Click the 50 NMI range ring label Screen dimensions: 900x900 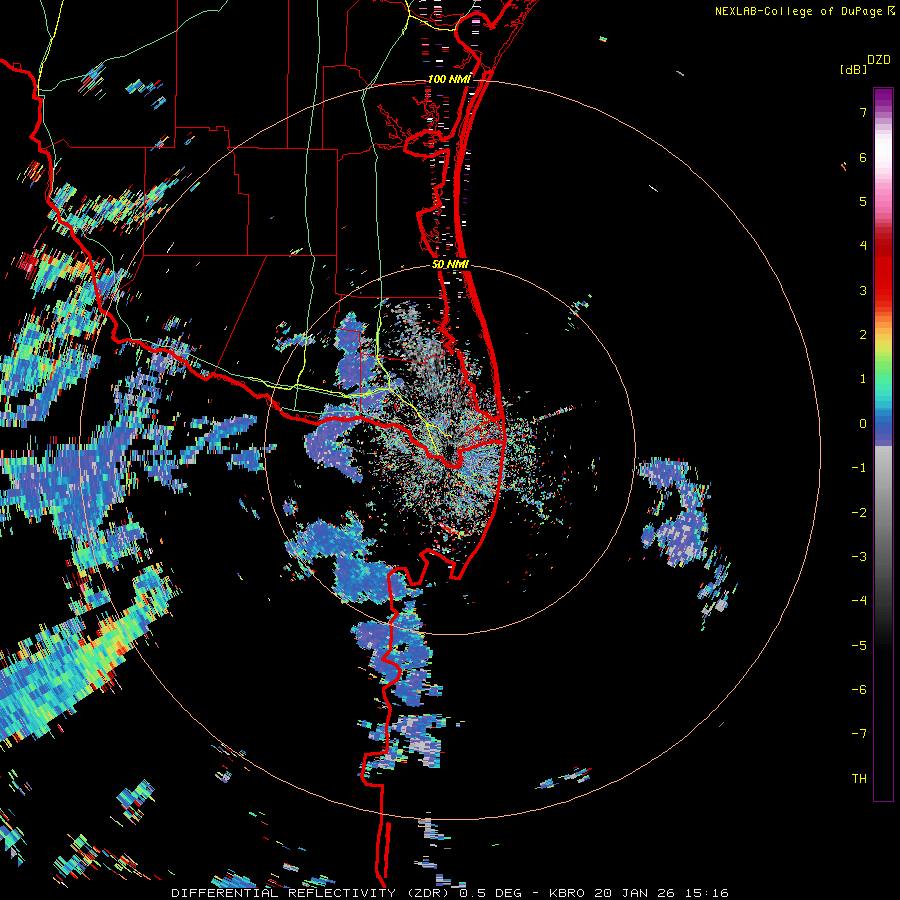[x=450, y=265]
